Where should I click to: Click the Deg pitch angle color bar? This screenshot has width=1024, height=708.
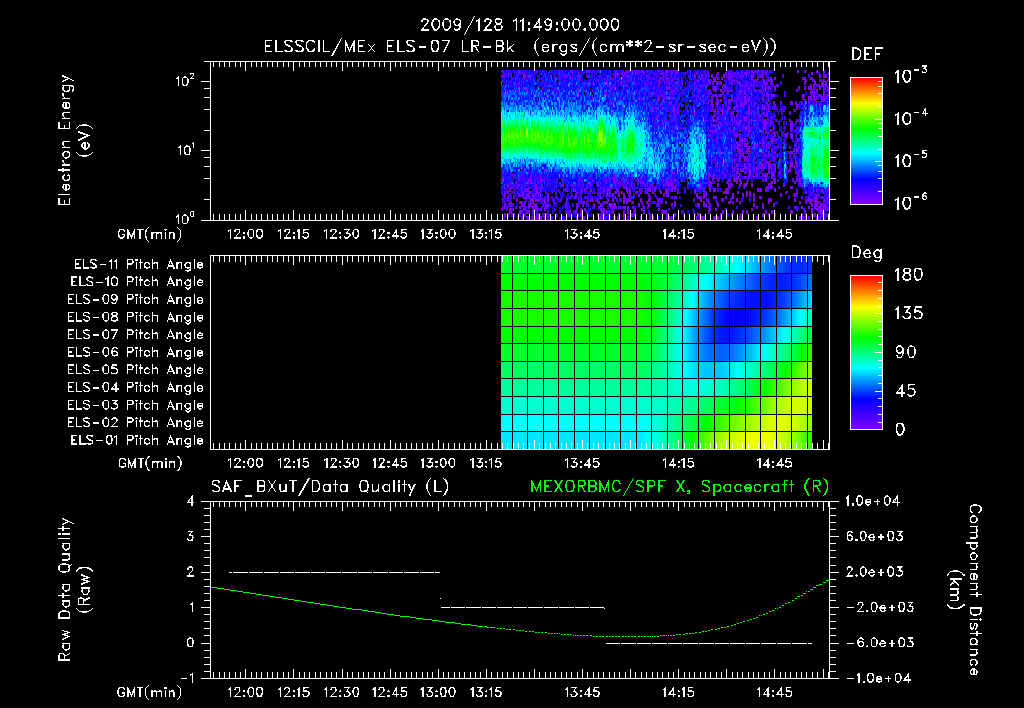click(866, 352)
